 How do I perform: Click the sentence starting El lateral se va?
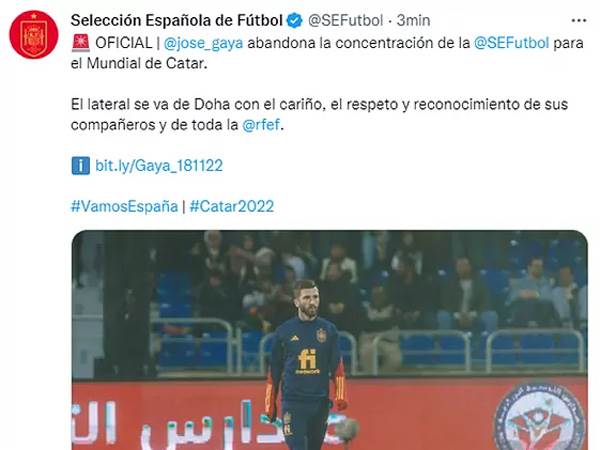[x=319, y=114]
